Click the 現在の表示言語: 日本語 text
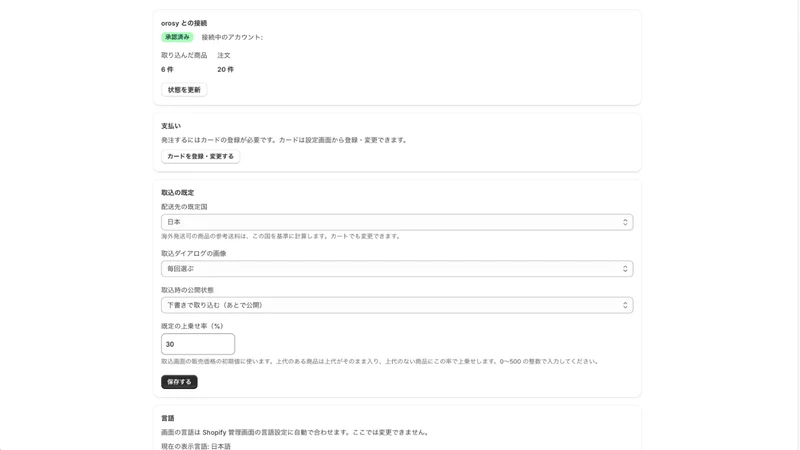The width and height of the screenshot is (800, 450). [x=196, y=446]
